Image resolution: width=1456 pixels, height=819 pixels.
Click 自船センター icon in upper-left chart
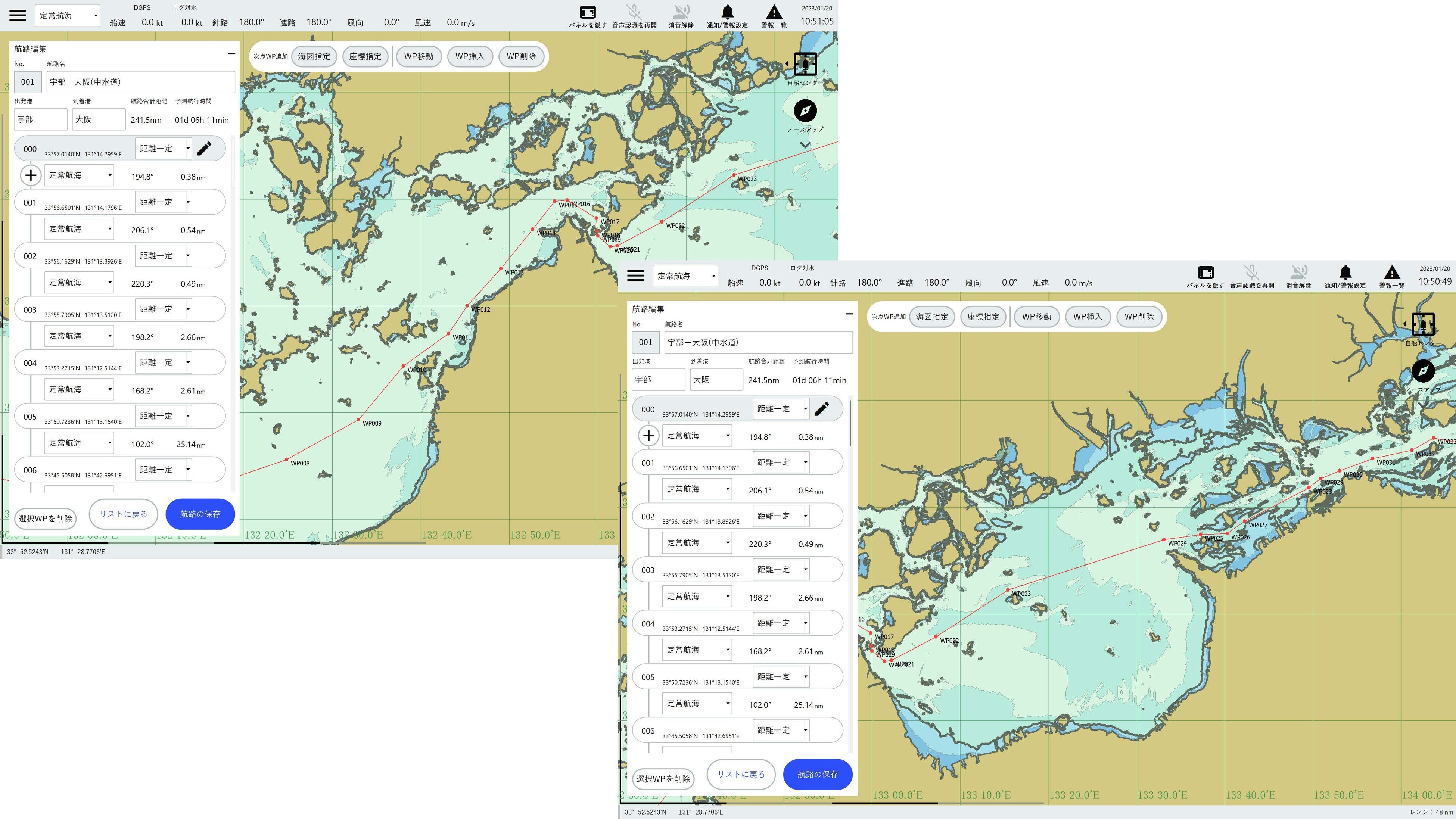(805, 65)
